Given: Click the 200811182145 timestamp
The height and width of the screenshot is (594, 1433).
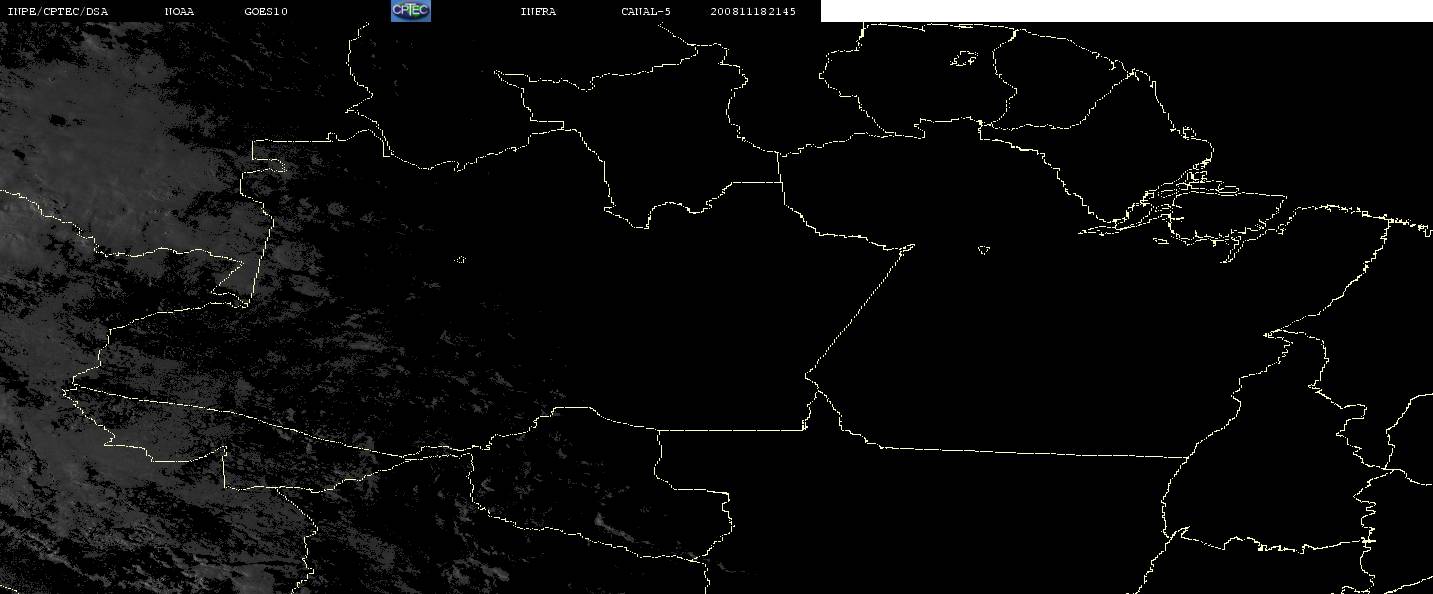Looking at the screenshot, I should [x=753, y=12].
